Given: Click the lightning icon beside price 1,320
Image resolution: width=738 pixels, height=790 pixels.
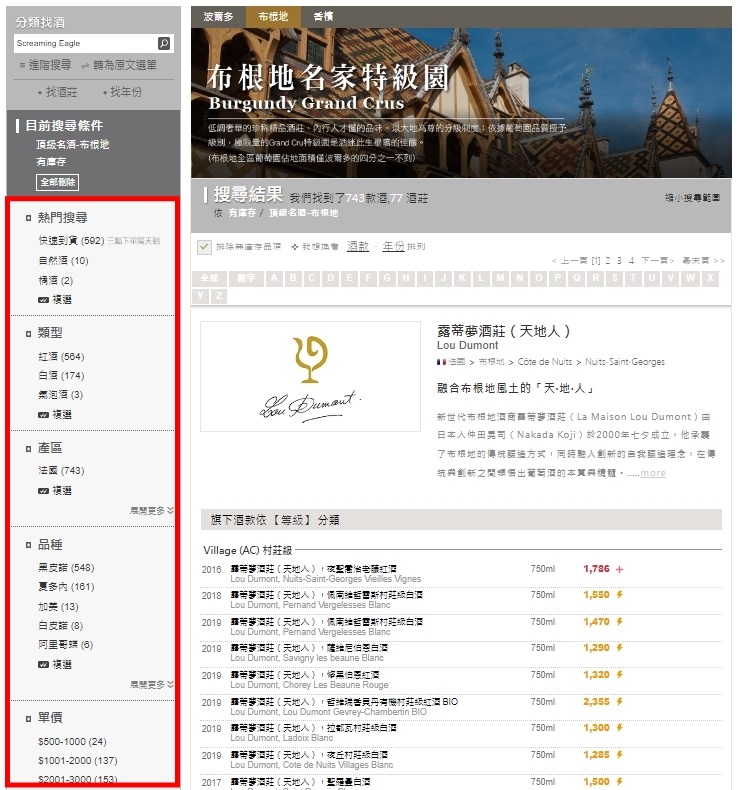Looking at the screenshot, I should (620, 675).
